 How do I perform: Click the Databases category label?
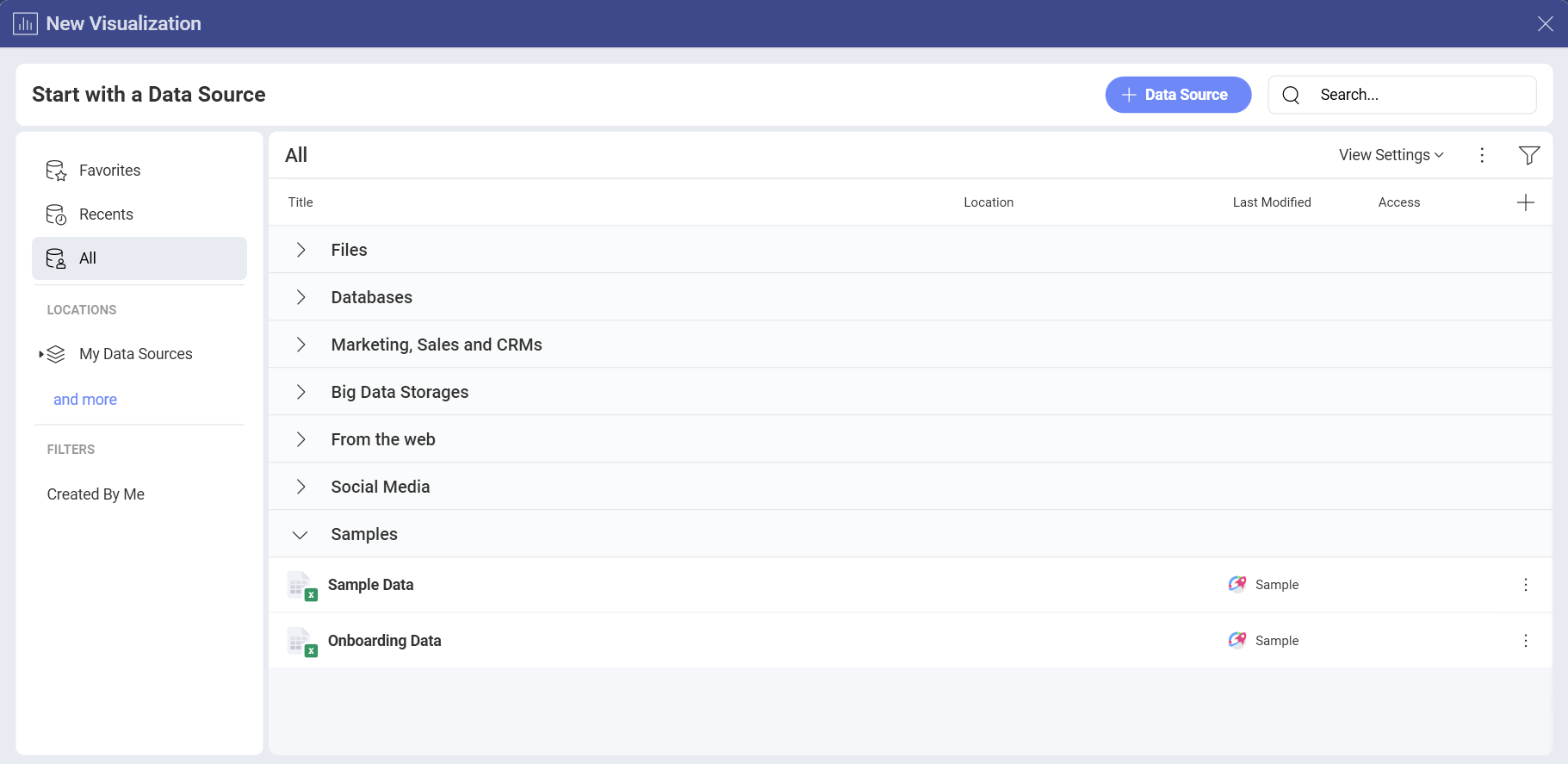tap(371, 297)
